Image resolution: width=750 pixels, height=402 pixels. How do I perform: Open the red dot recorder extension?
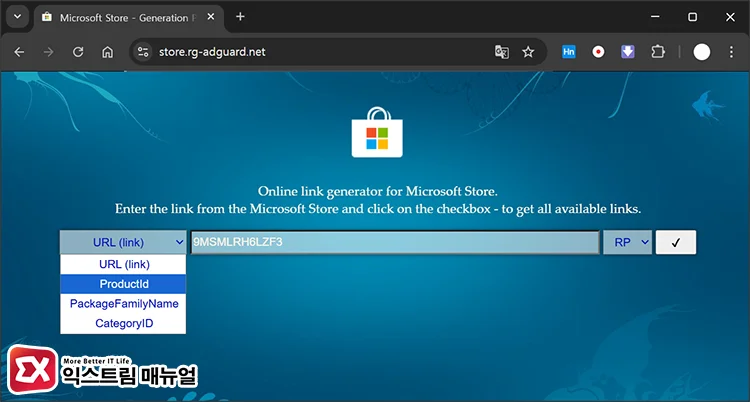[598, 52]
